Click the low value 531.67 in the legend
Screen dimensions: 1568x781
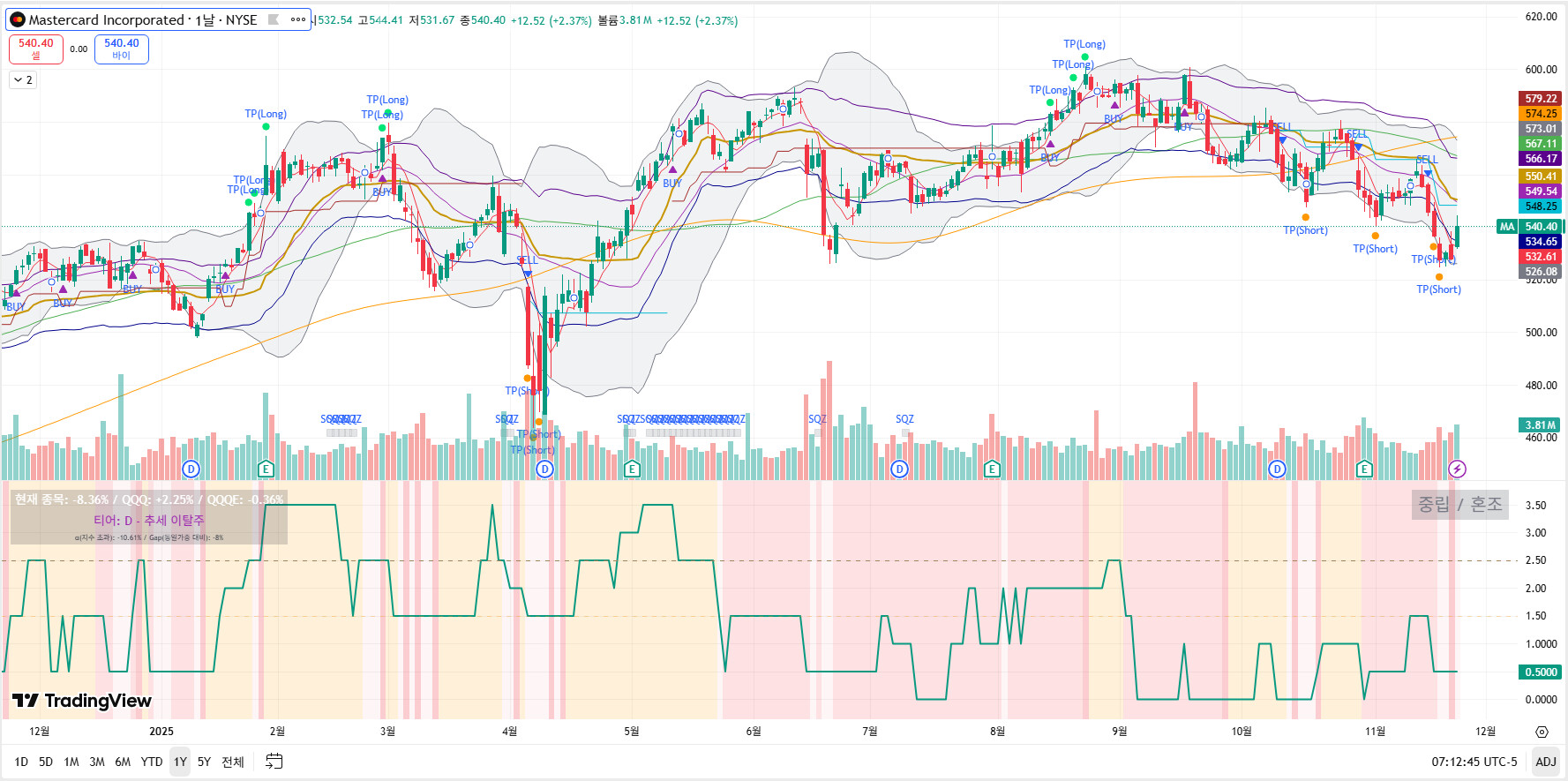tap(437, 20)
